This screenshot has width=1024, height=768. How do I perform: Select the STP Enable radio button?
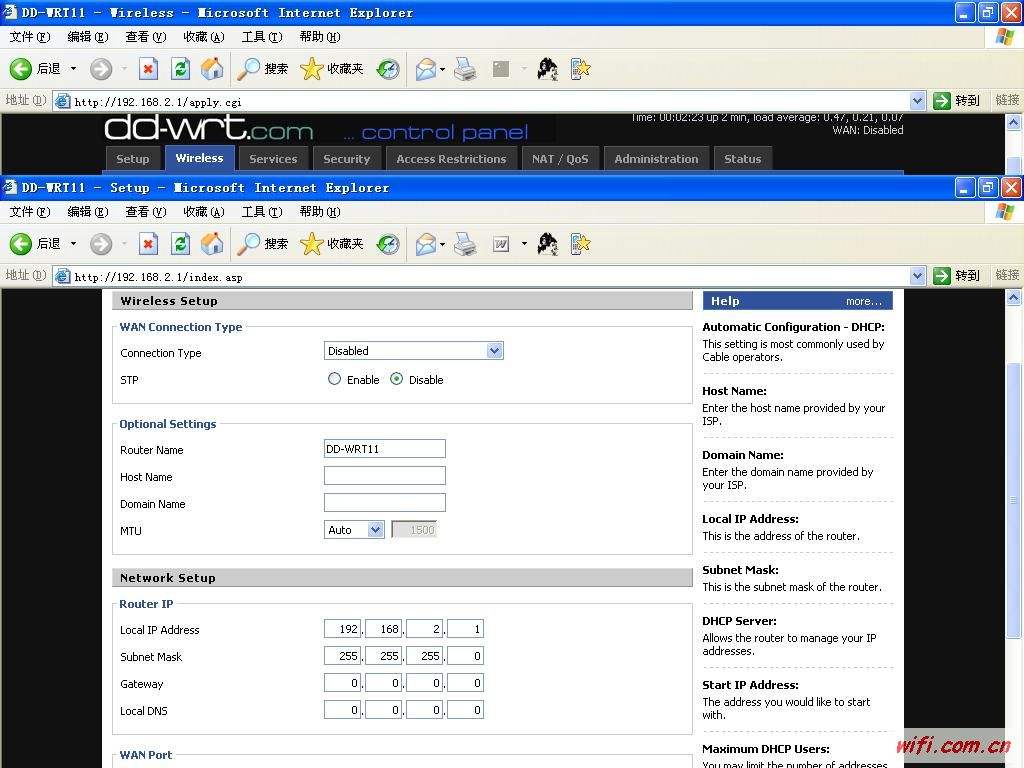(x=334, y=379)
